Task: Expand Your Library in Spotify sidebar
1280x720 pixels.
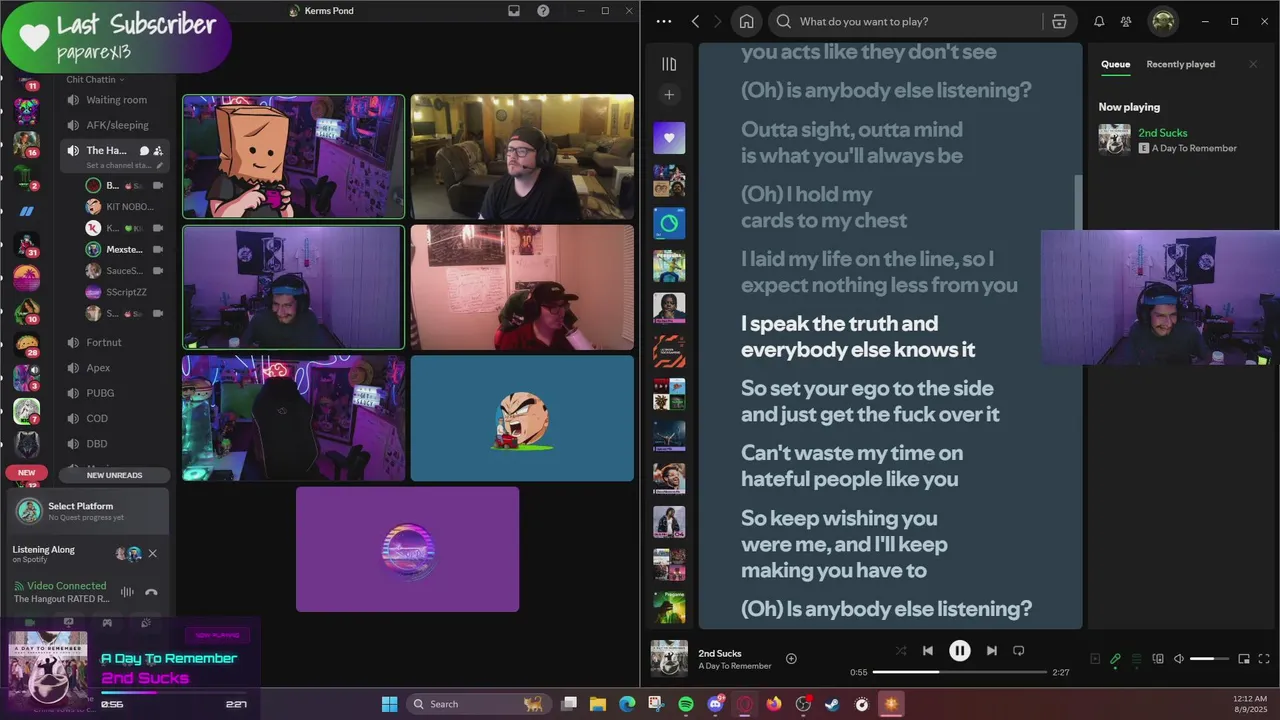Action: click(x=669, y=64)
